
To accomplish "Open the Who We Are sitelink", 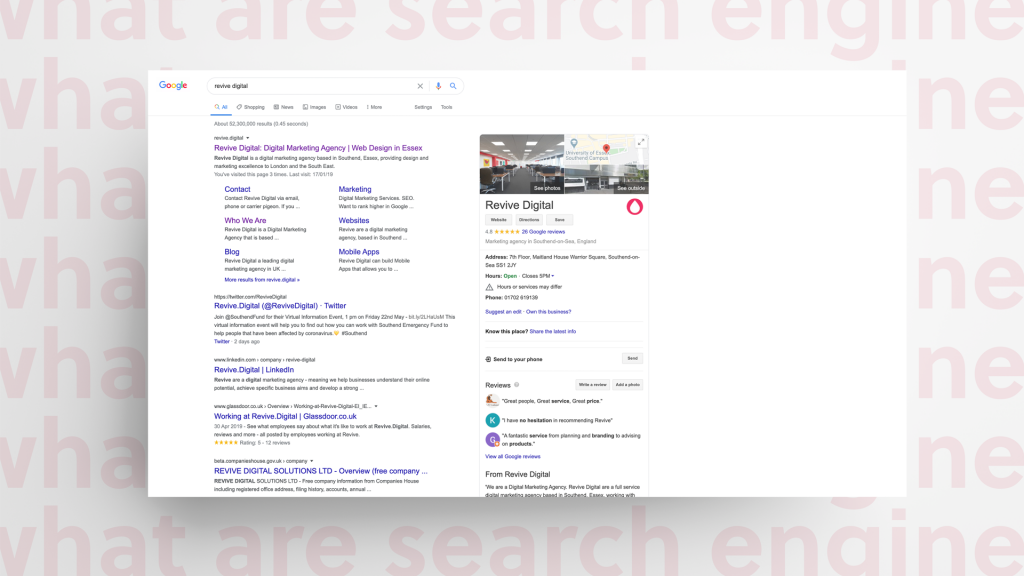I will click(x=245, y=221).
